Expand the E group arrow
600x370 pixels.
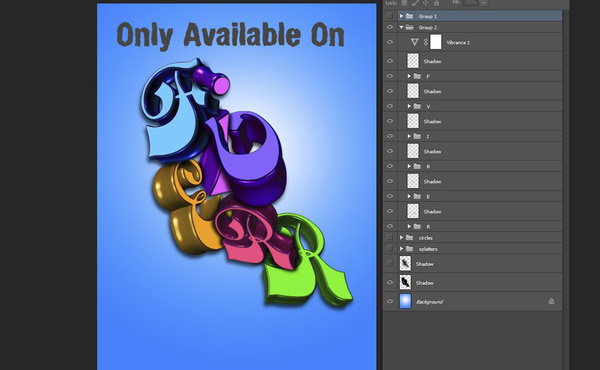(409, 196)
